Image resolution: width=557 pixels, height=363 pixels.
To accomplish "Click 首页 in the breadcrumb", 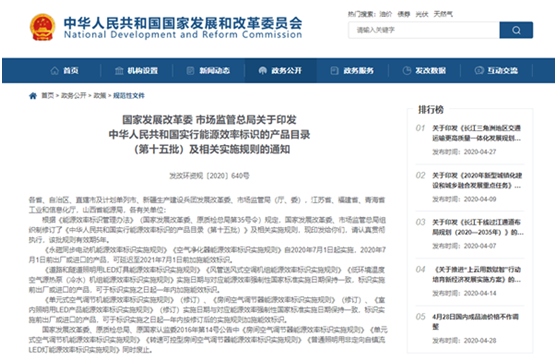I will pyautogui.click(x=48, y=96).
